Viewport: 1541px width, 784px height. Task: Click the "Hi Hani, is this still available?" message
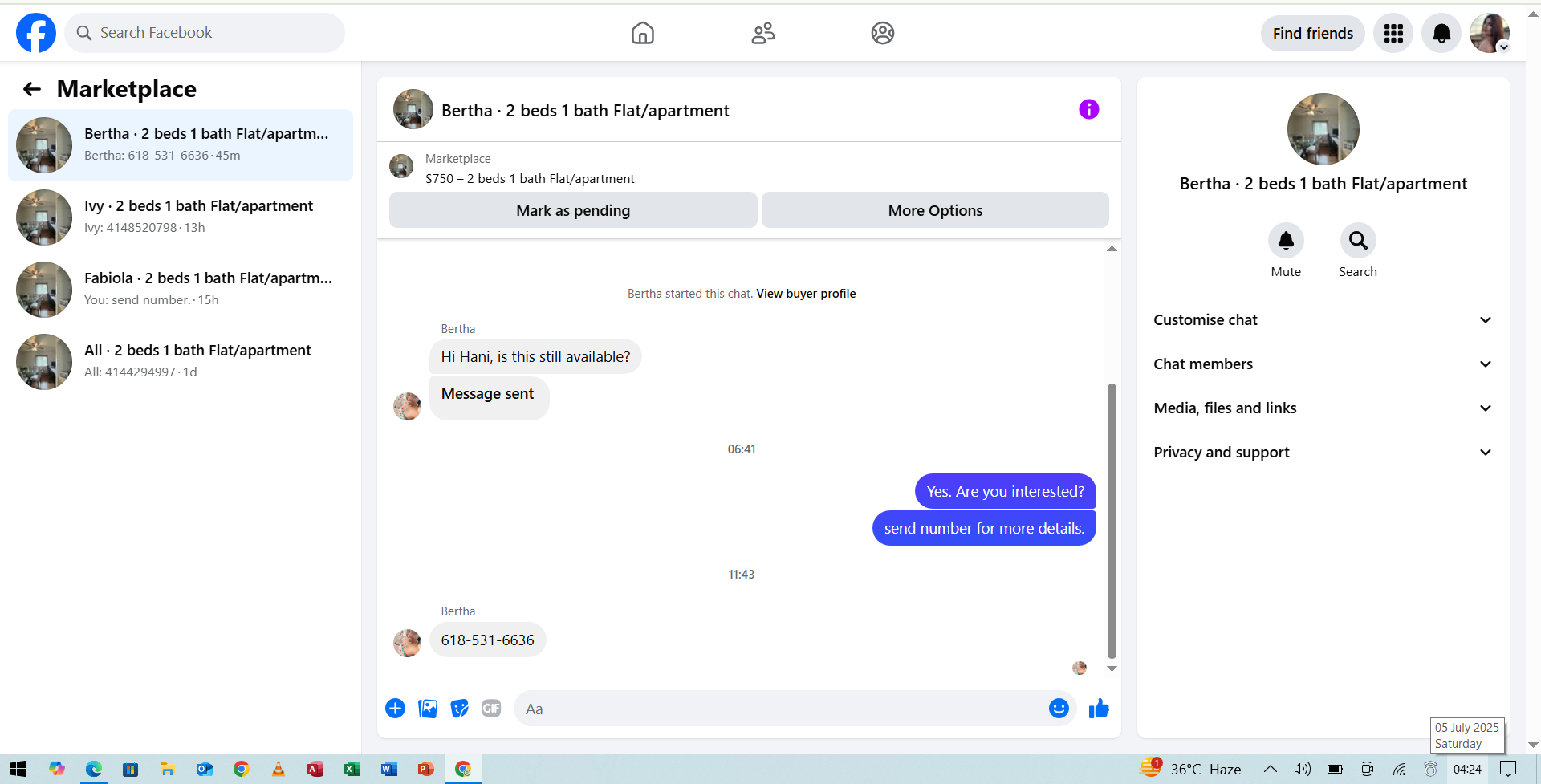point(535,357)
